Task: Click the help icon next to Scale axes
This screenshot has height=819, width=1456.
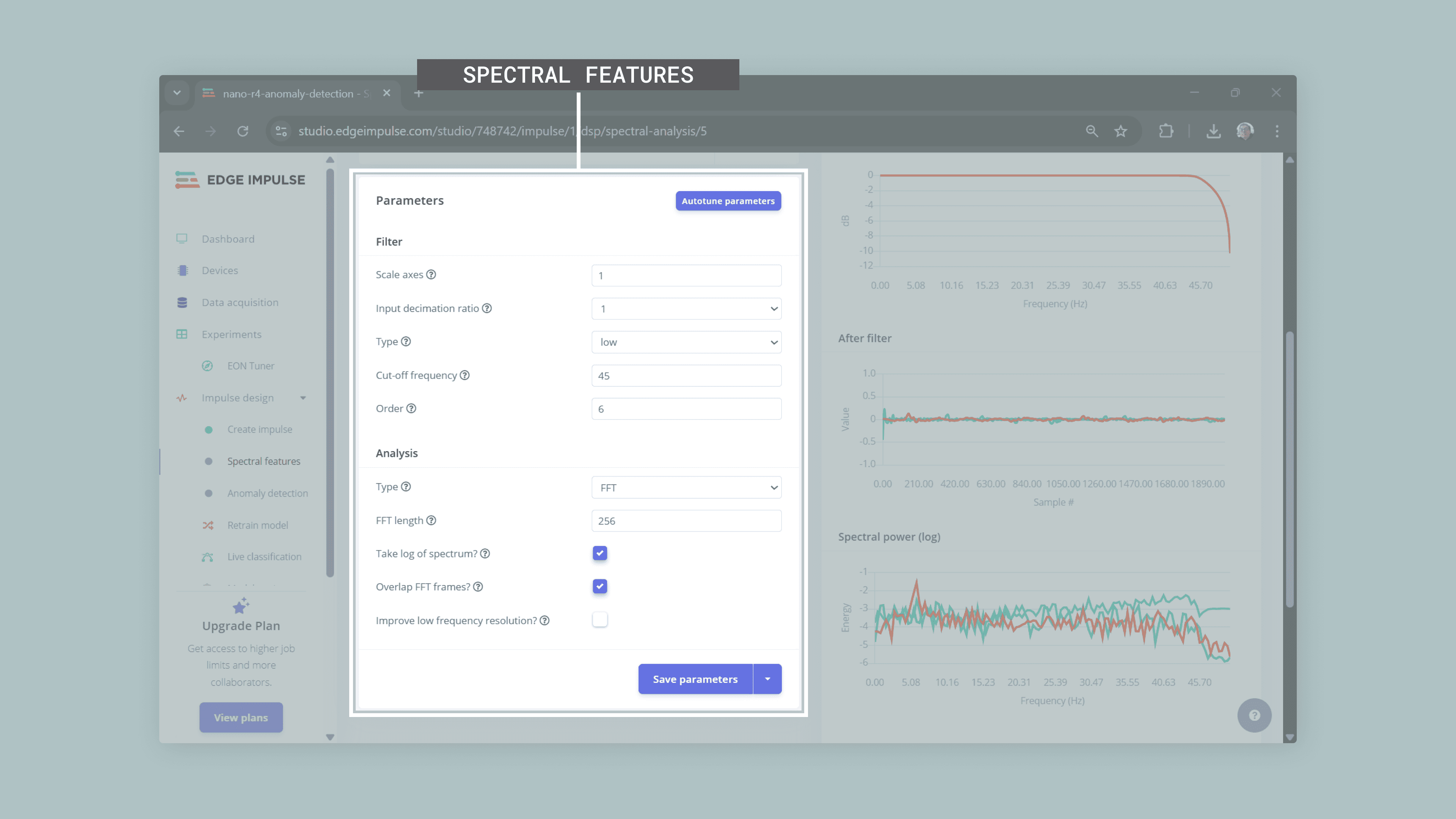Action: 431,275
